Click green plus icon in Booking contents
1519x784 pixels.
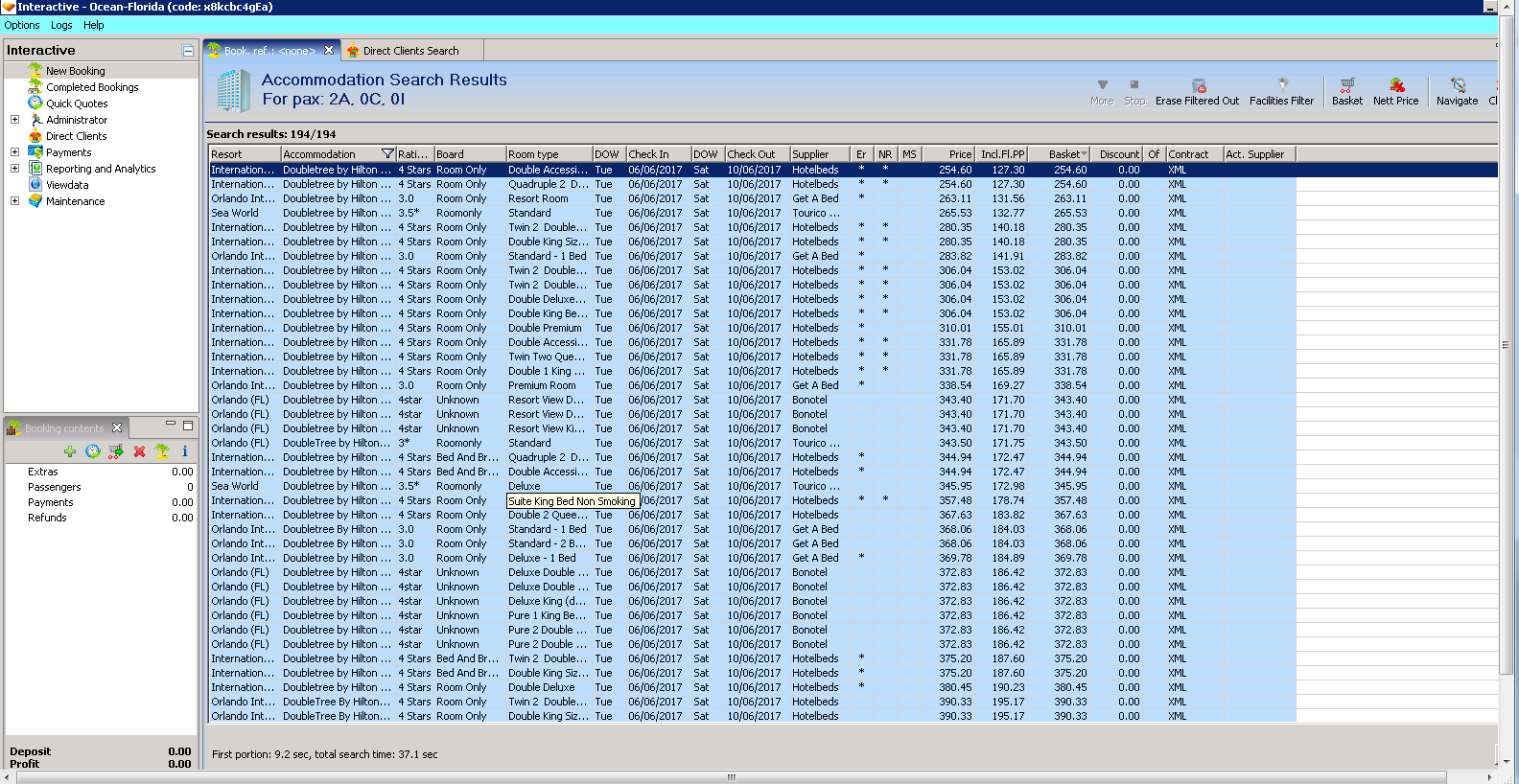(70, 451)
